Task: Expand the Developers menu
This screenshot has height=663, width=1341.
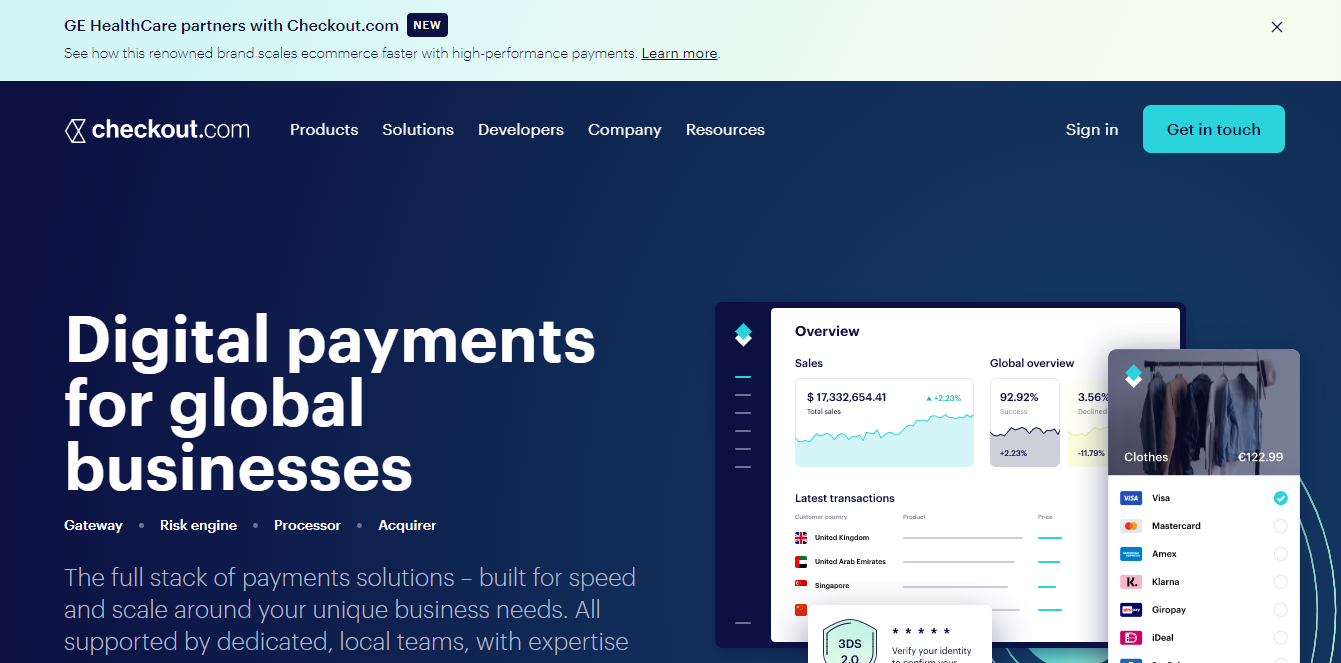Action: 521,130
